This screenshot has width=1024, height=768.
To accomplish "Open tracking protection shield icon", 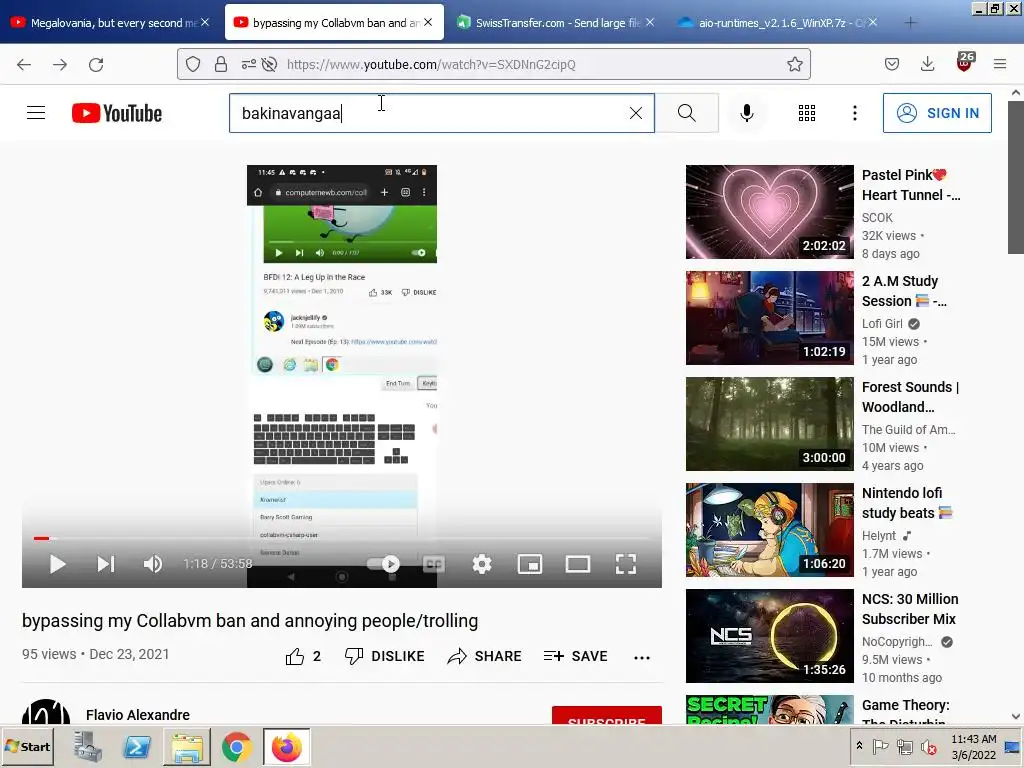I will tap(193, 64).
